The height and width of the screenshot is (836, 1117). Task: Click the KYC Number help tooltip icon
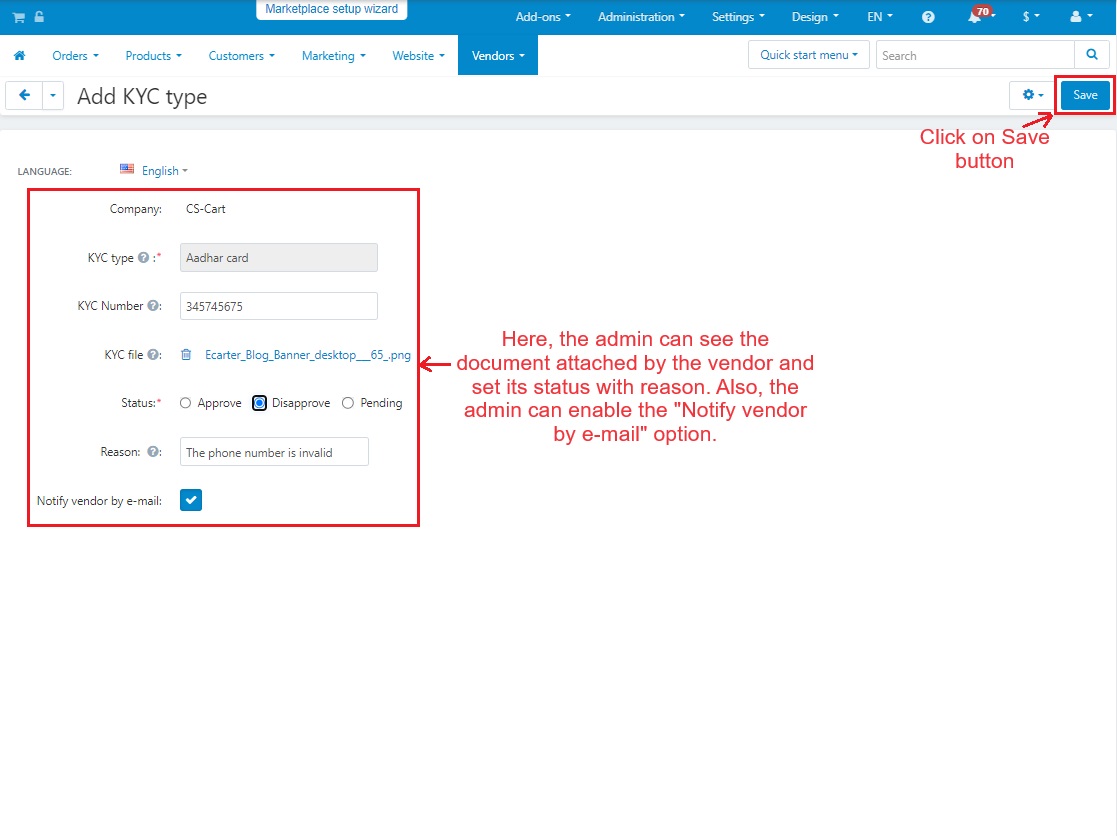(x=153, y=305)
